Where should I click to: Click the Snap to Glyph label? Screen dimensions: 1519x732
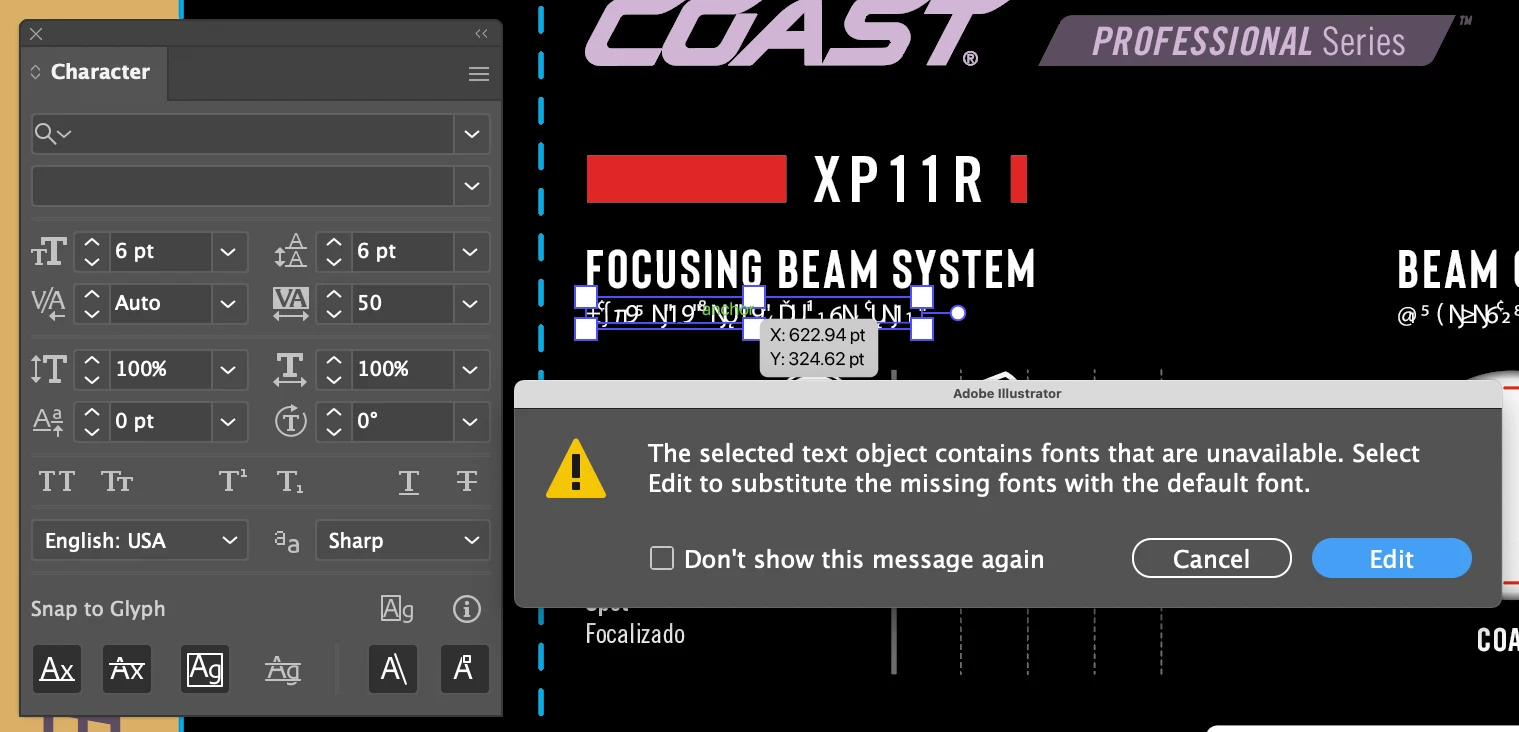(x=98, y=609)
